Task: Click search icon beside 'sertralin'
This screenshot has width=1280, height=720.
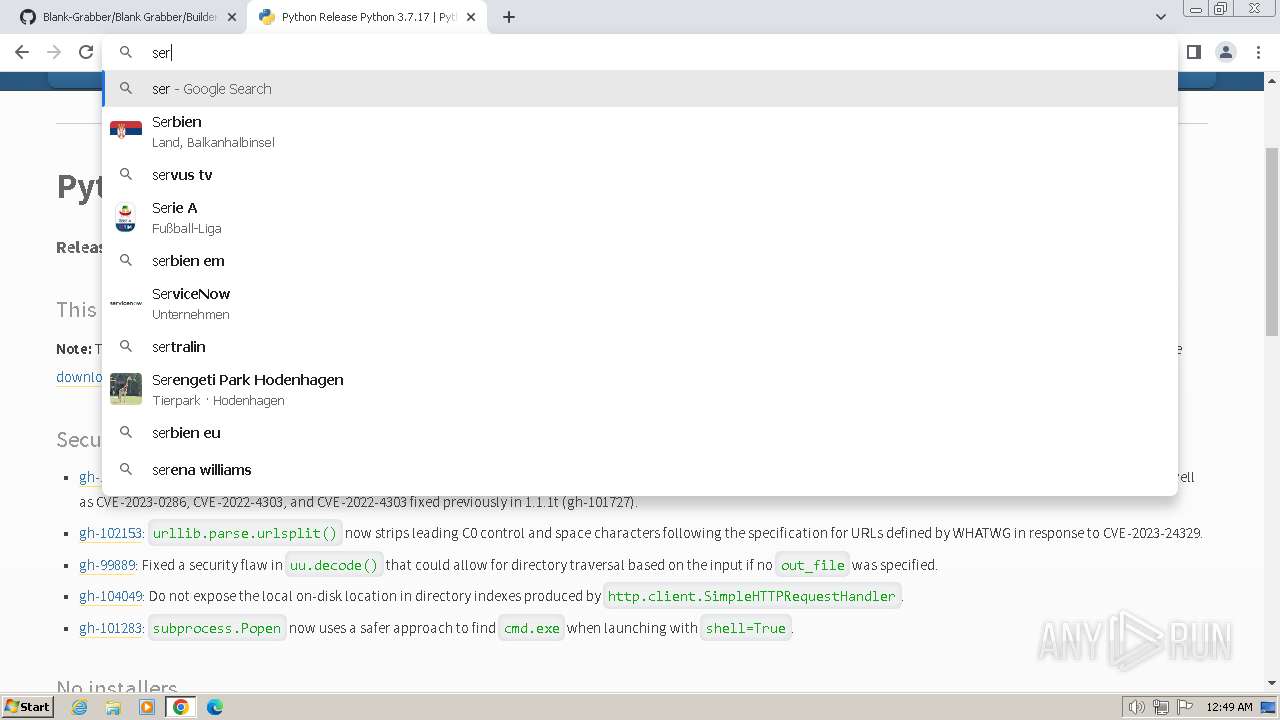Action: click(126, 346)
